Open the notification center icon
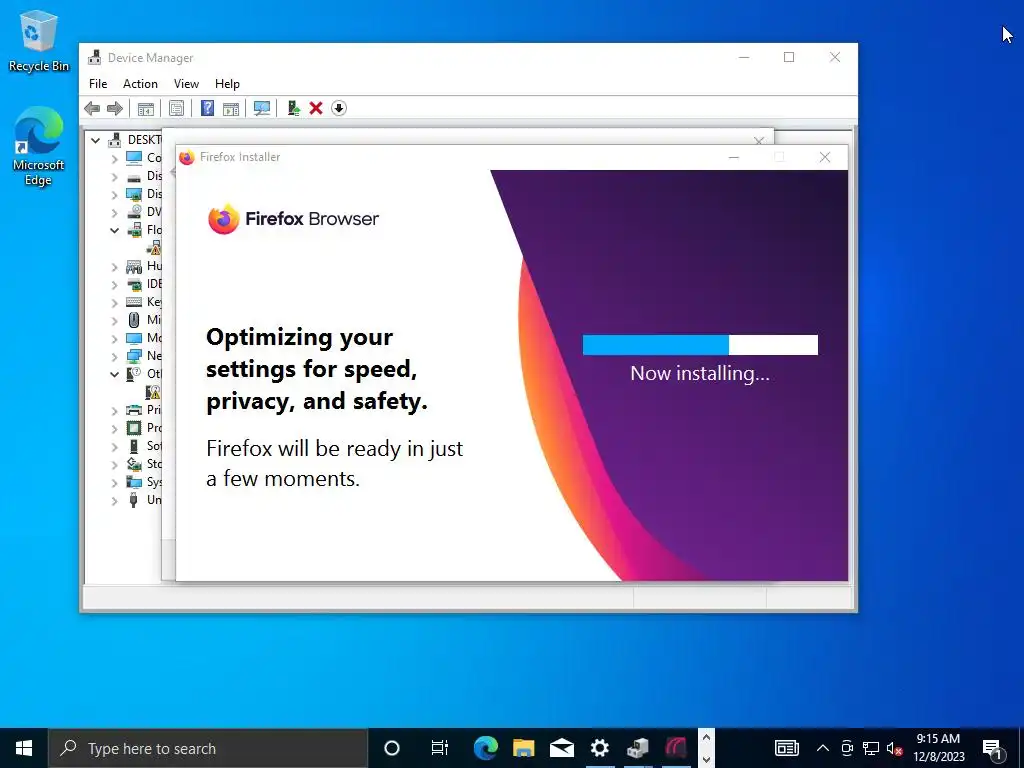The width and height of the screenshot is (1024, 768). [x=993, y=748]
